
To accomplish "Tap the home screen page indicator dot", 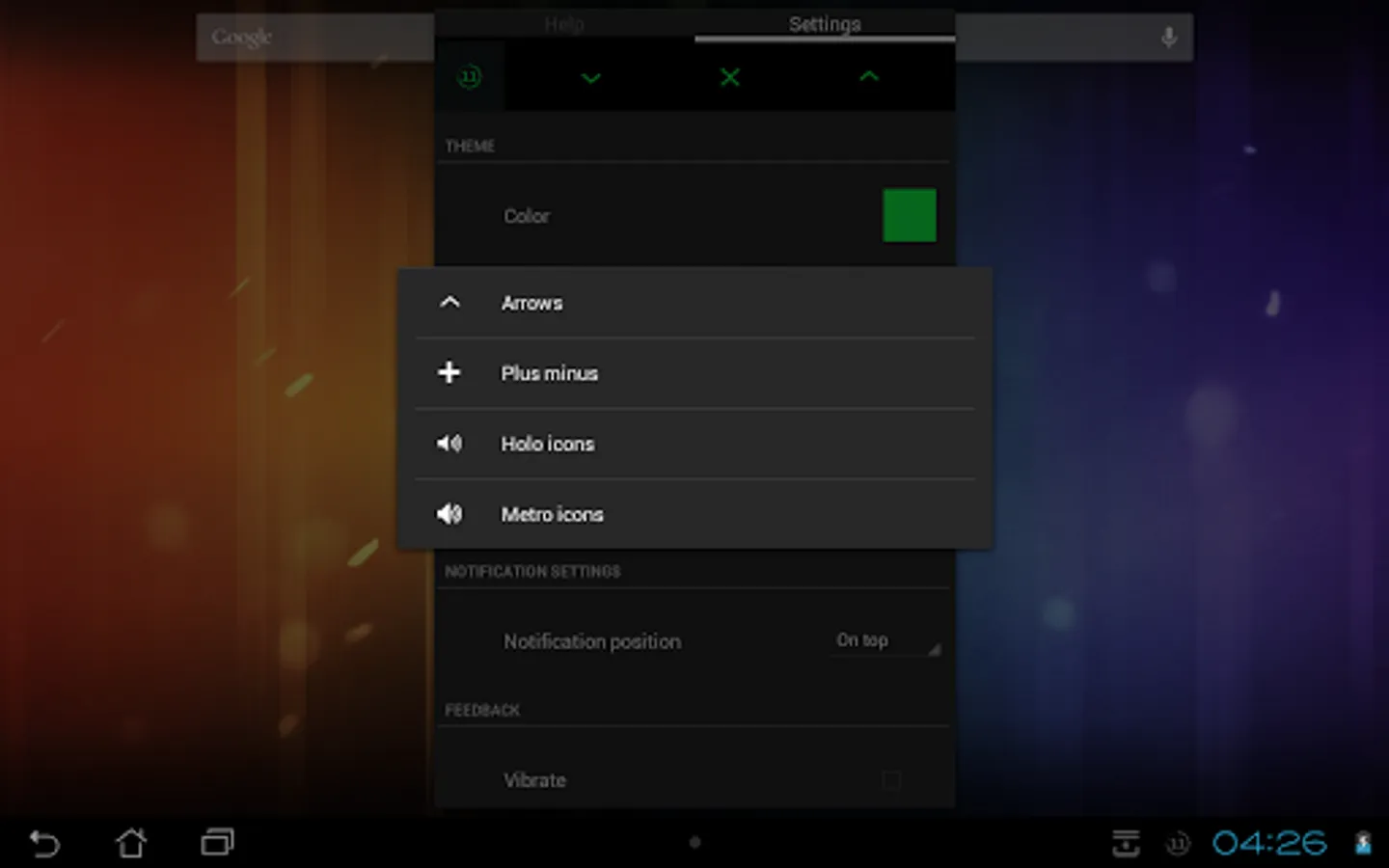I will click(x=694, y=842).
